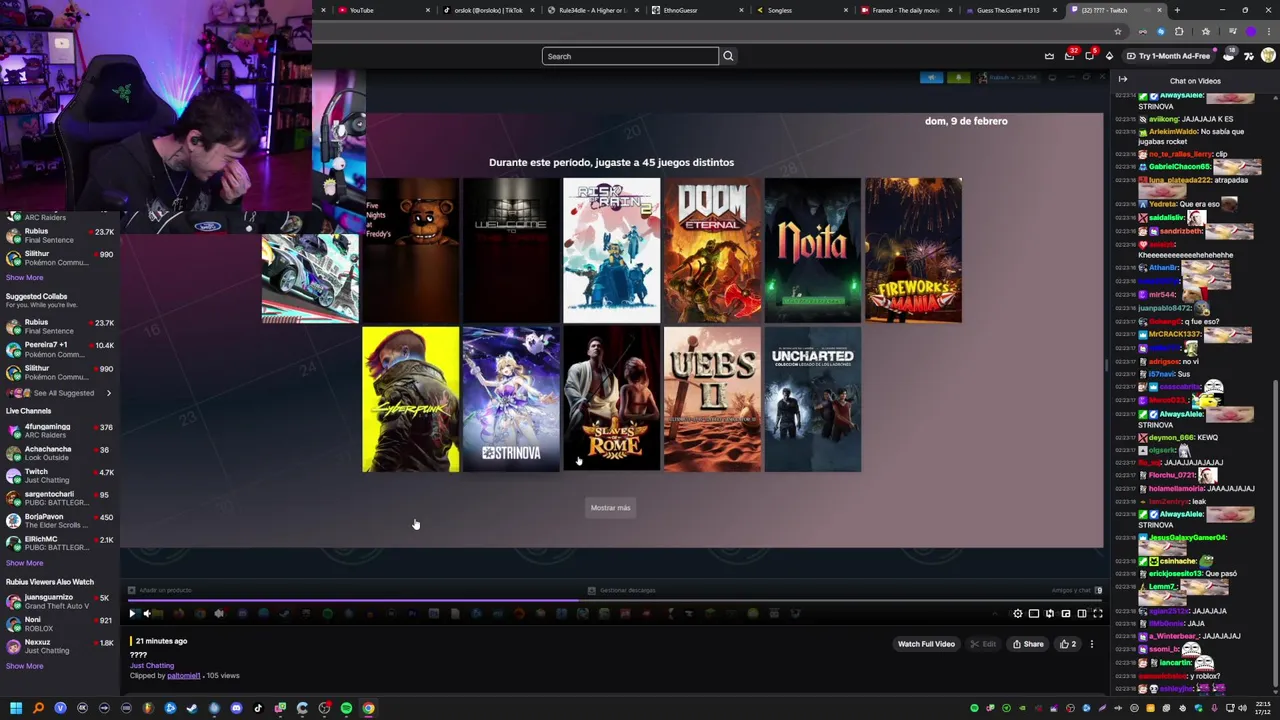Play the clip with the play button
Viewport: 1280px width, 720px height.
[x=132, y=614]
